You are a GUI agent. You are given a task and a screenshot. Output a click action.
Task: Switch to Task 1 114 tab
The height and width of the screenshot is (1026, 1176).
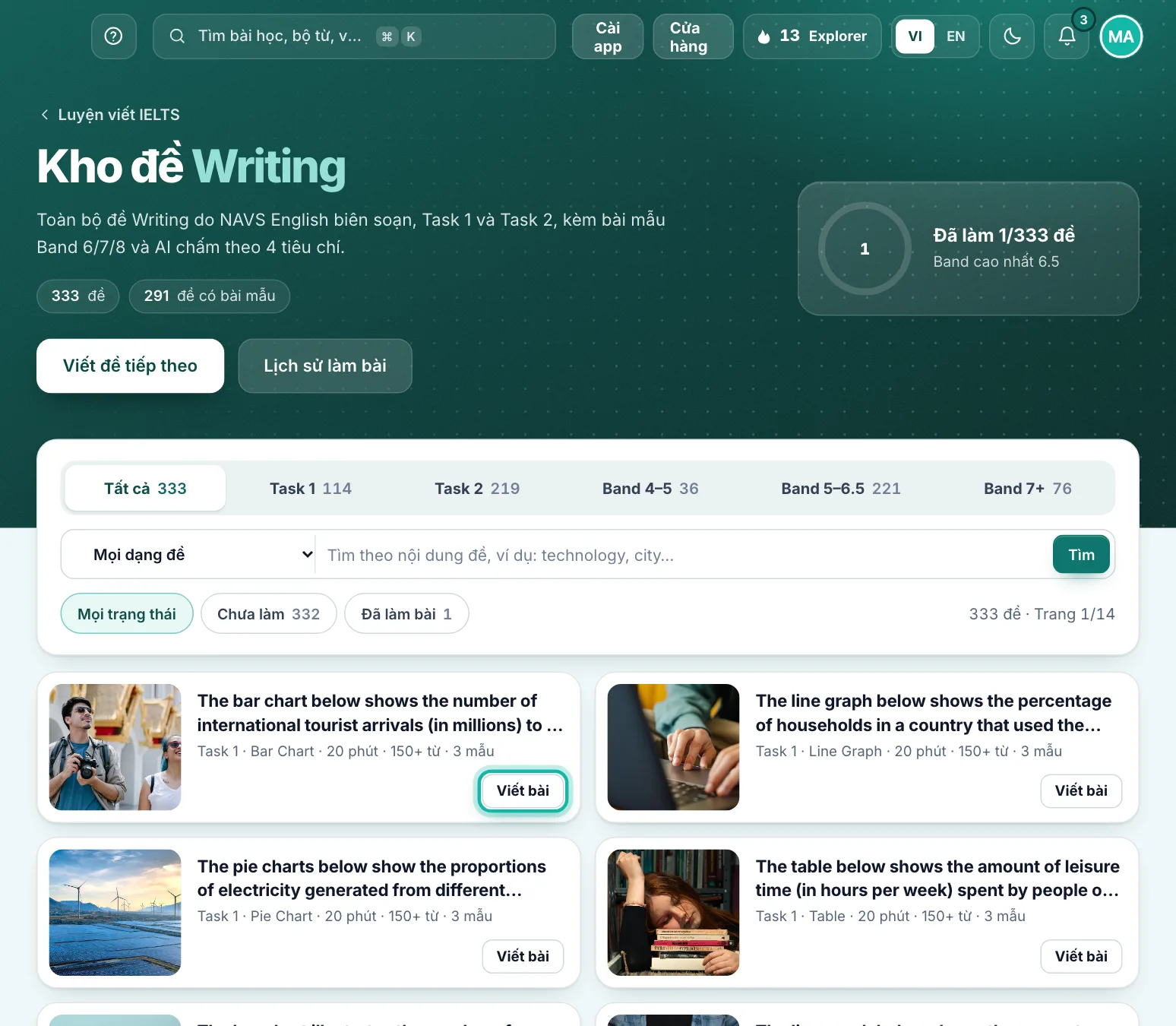click(x=311, y=488)
